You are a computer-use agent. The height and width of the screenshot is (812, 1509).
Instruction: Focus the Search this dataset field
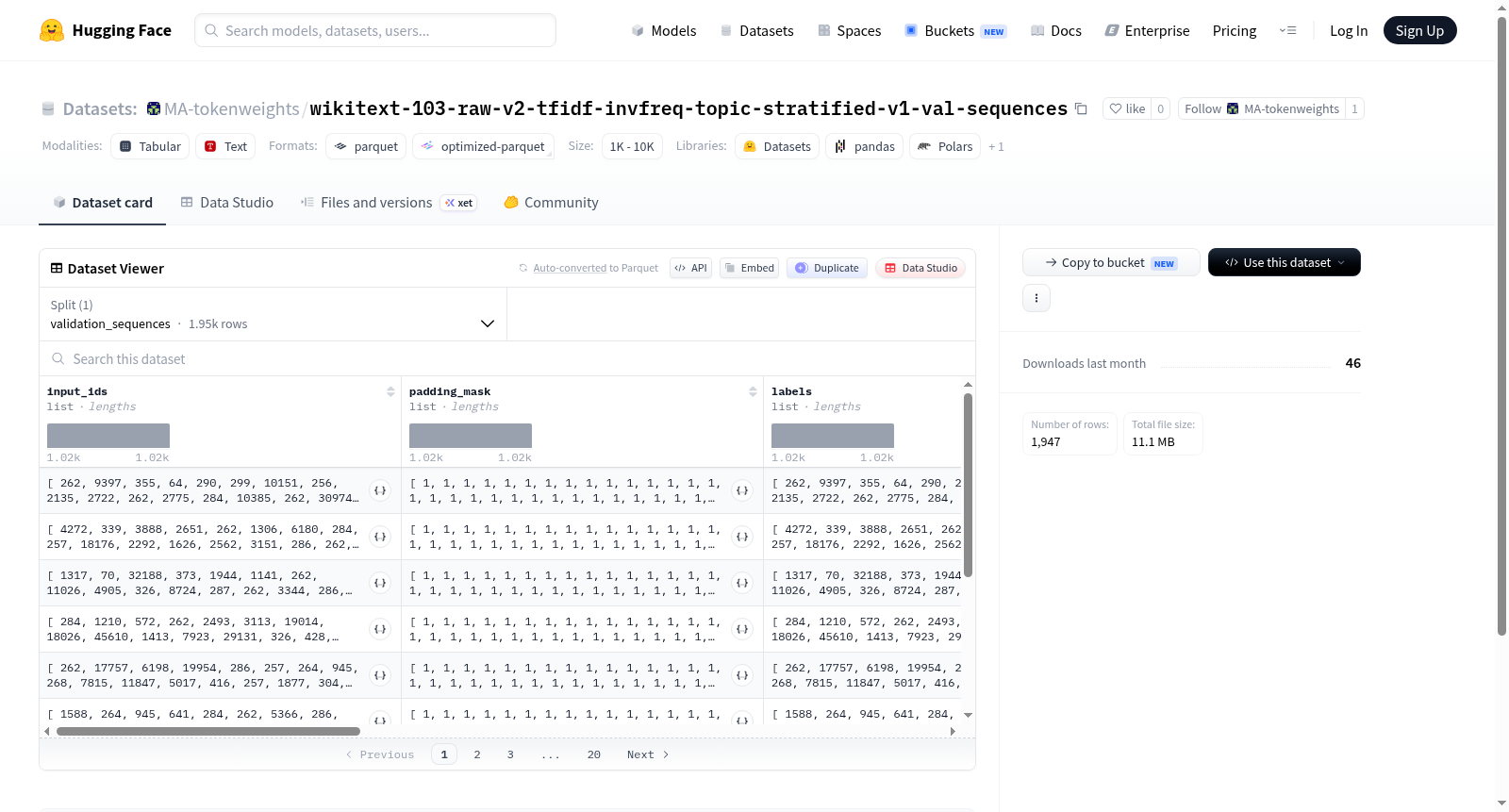click(507, 358)
